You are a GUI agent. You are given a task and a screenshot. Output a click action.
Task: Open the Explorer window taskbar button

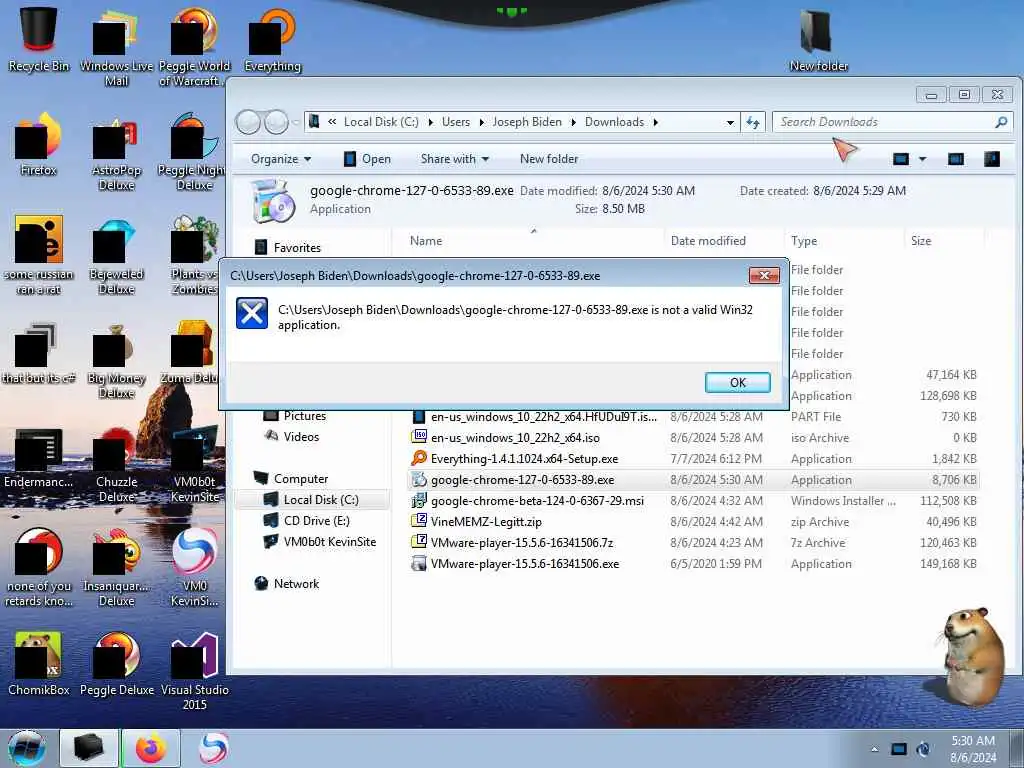[x=89, y=748]
